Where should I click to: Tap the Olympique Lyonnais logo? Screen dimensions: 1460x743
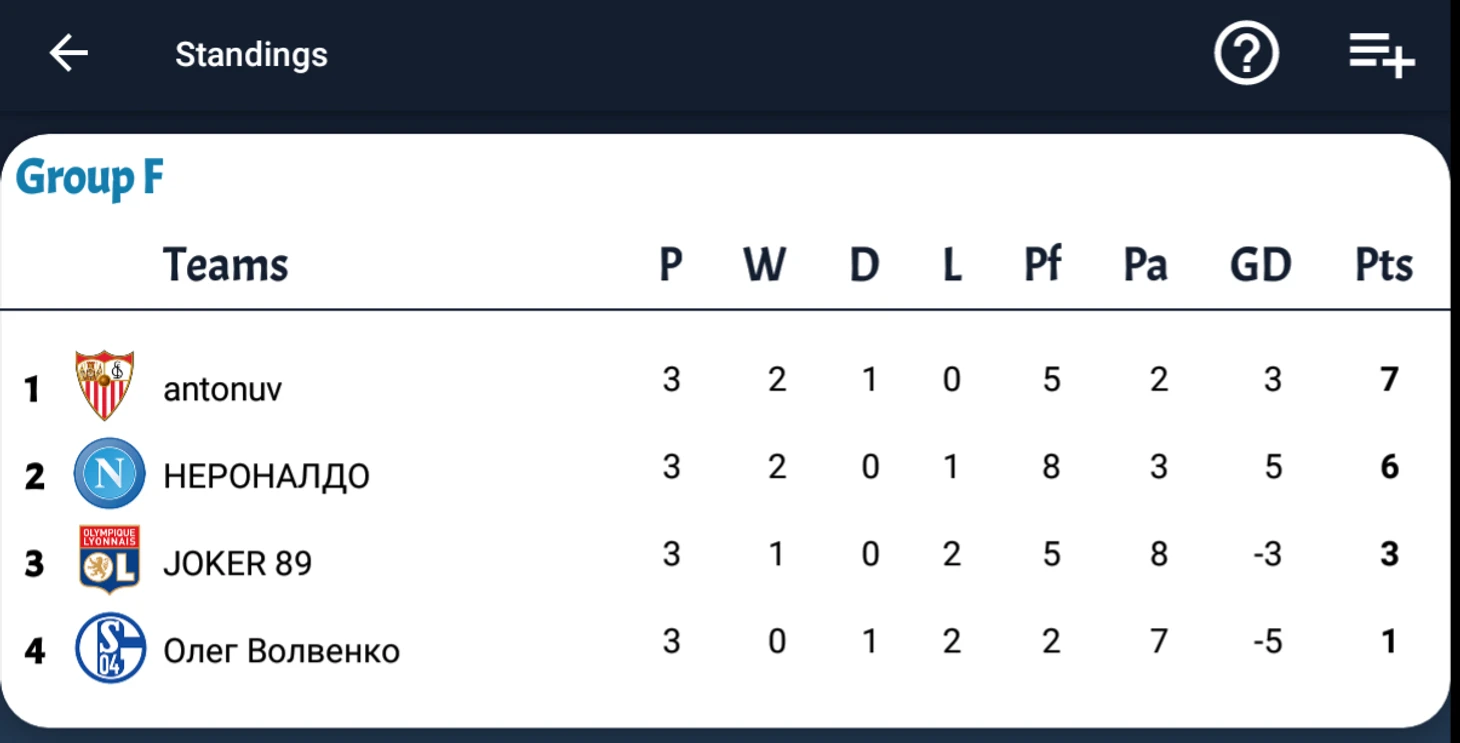109,559
